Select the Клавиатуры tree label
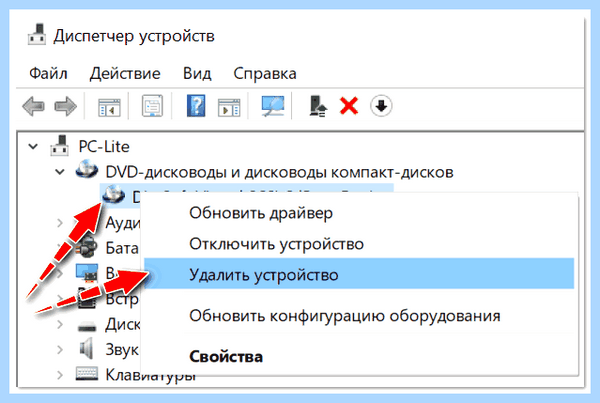 [x=151, y=375]
